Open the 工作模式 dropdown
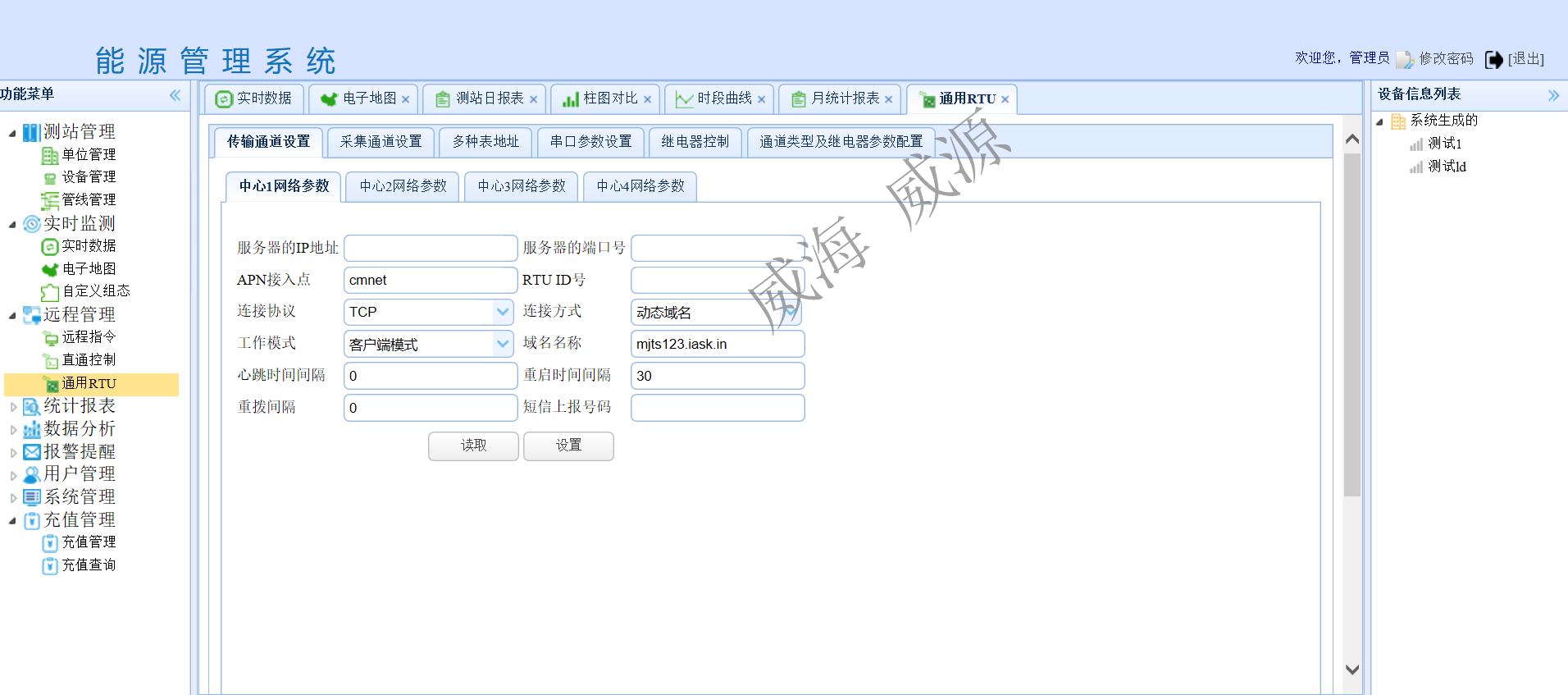The height and width of the screenshot is (695, 1568). pyautogui.click(x=503, y=344)
